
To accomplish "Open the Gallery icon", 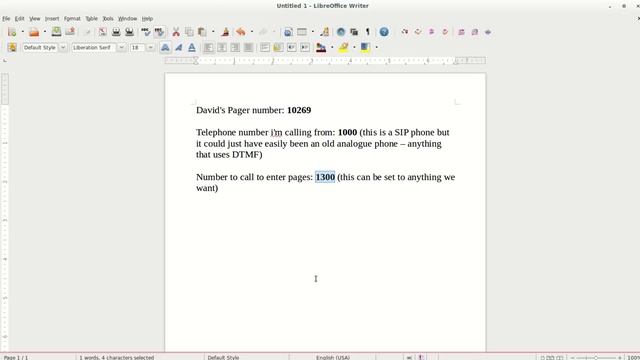I will [354, 32].
